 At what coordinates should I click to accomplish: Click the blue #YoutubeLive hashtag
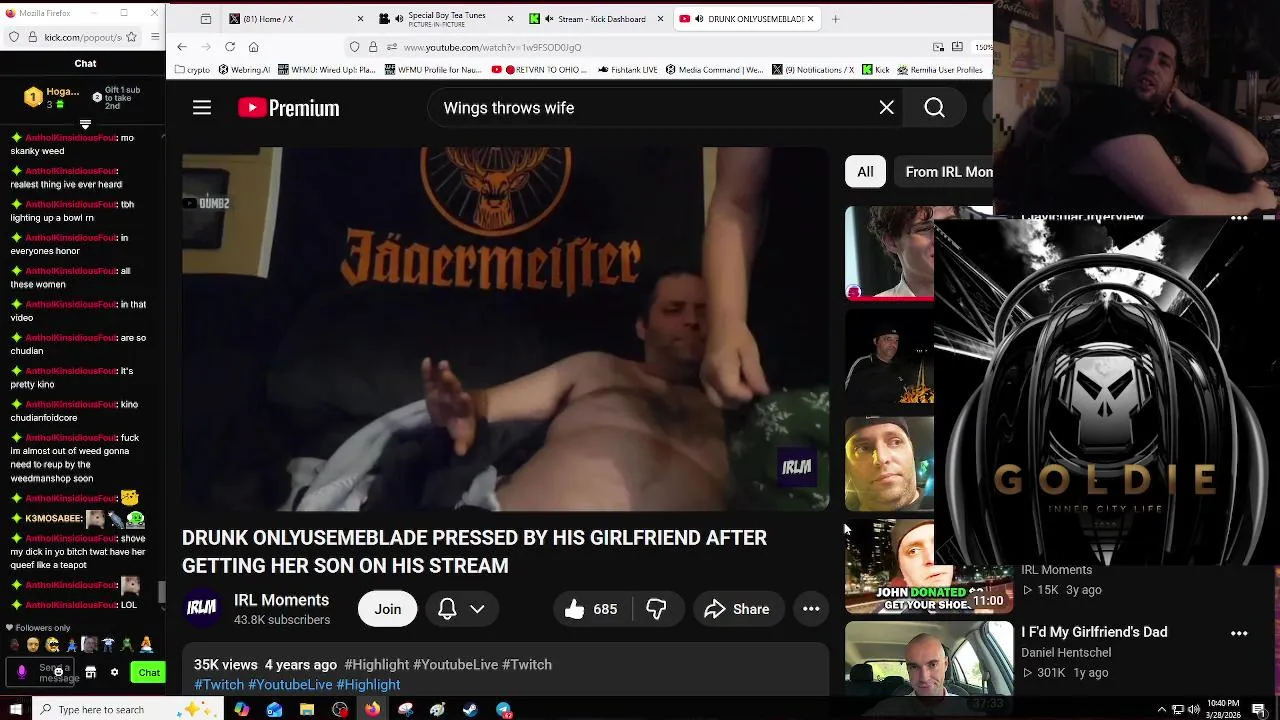click(290, 684)
